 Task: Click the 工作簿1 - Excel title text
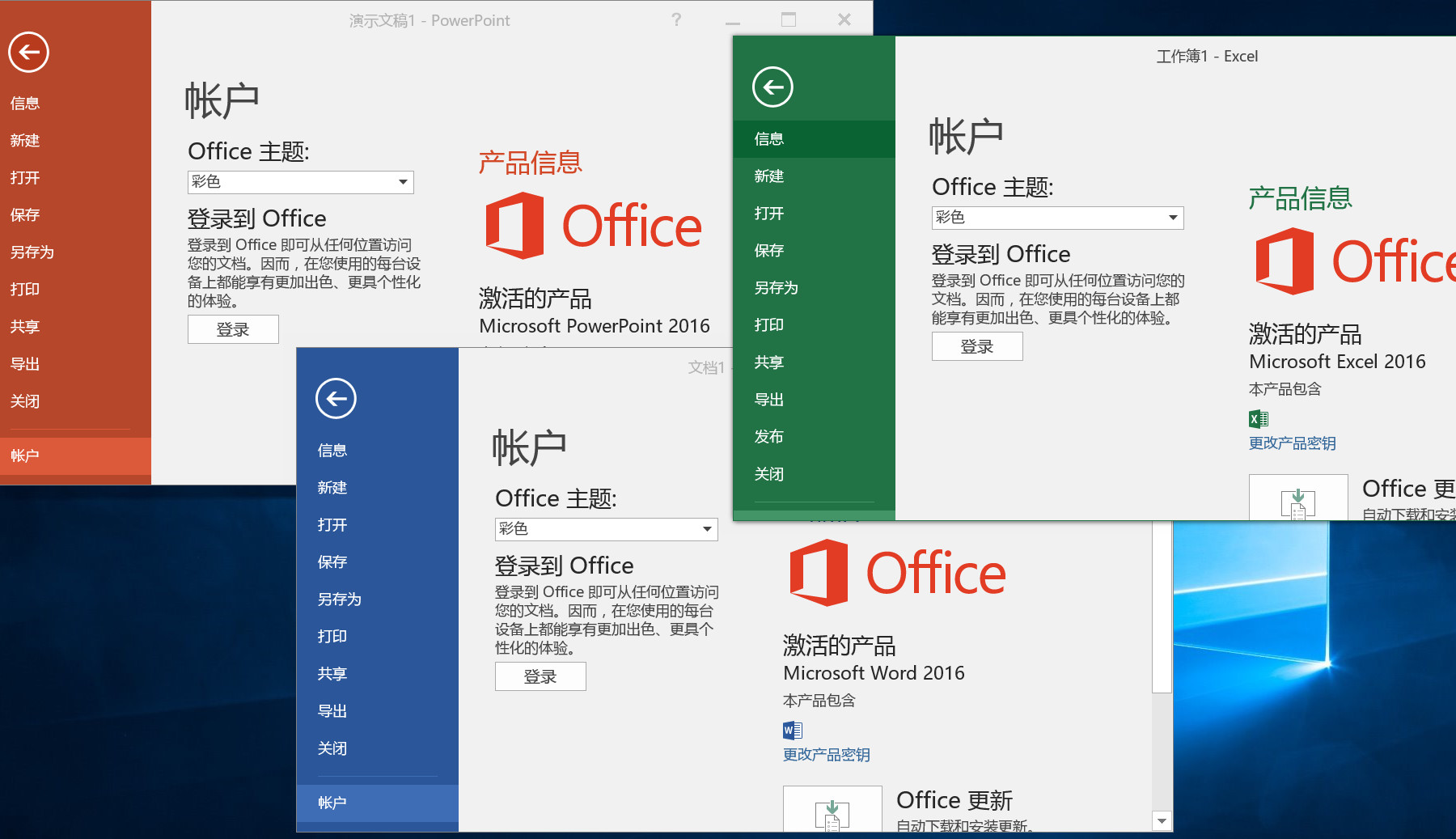1207,56
